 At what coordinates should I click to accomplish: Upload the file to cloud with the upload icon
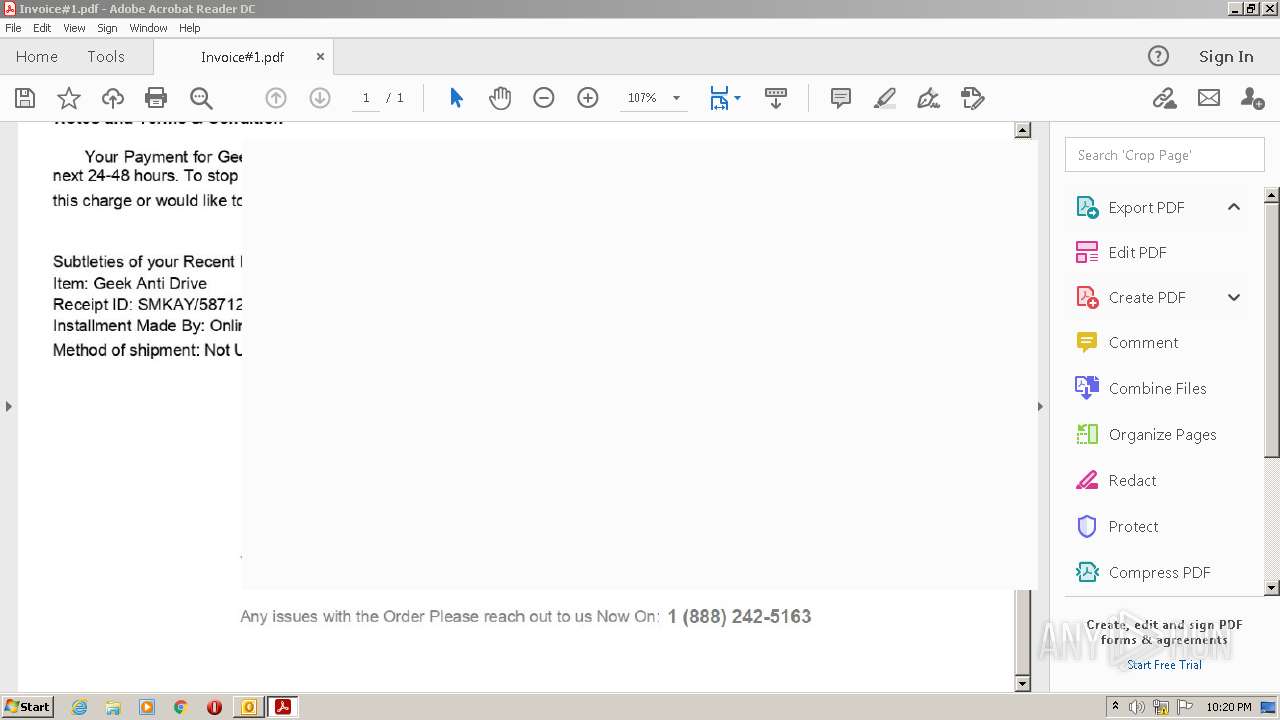click(x=113, y=98)
